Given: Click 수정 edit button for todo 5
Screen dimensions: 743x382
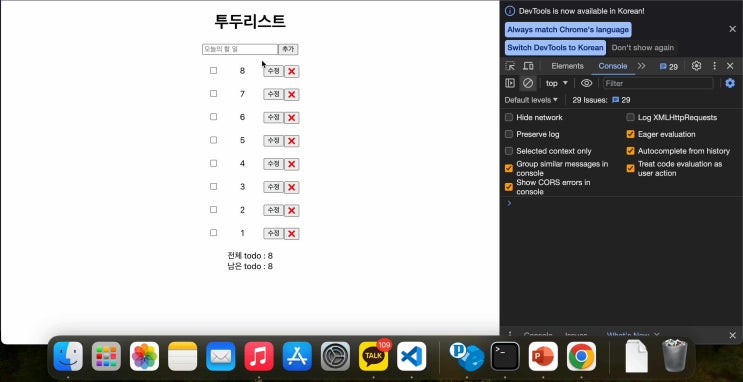Looking at the screenshot, I should coord(273,141).
